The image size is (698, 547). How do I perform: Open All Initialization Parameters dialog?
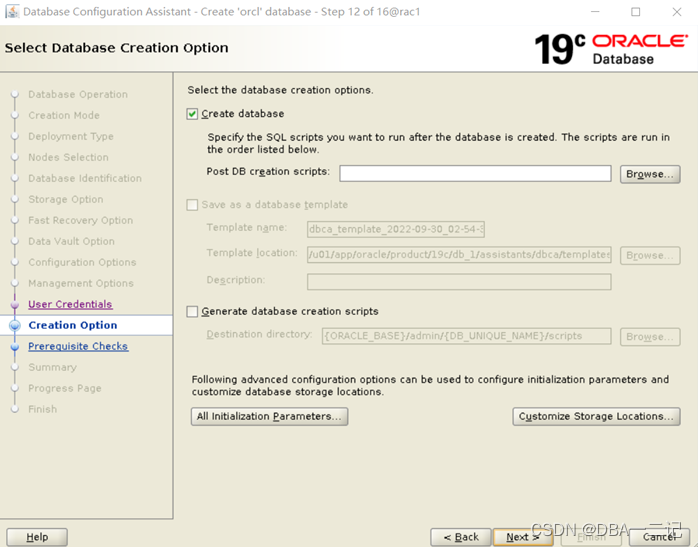[269, 417]
